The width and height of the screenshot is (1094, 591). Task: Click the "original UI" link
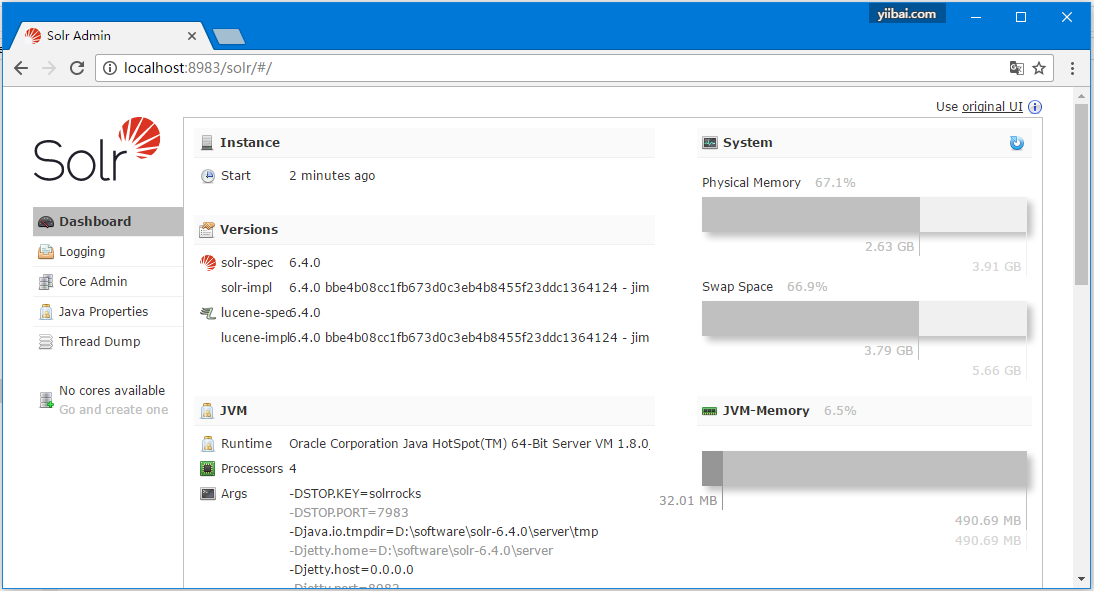[x=992, y=107]
